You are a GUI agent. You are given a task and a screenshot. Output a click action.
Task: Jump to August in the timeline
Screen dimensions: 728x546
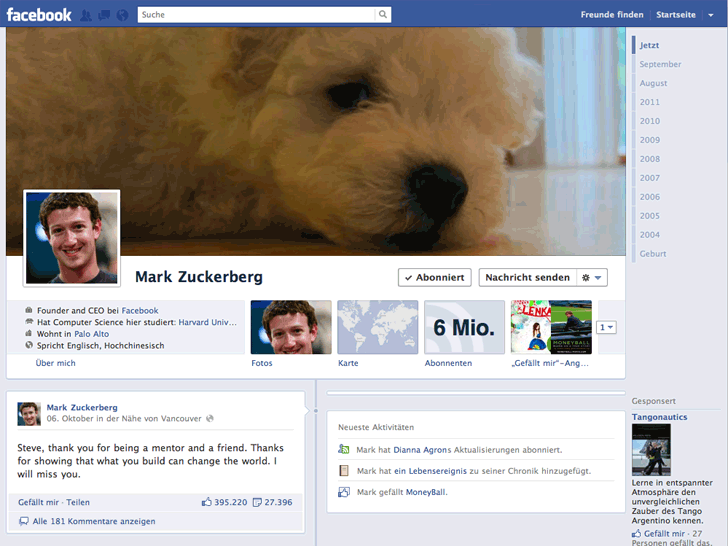(653, 83)
